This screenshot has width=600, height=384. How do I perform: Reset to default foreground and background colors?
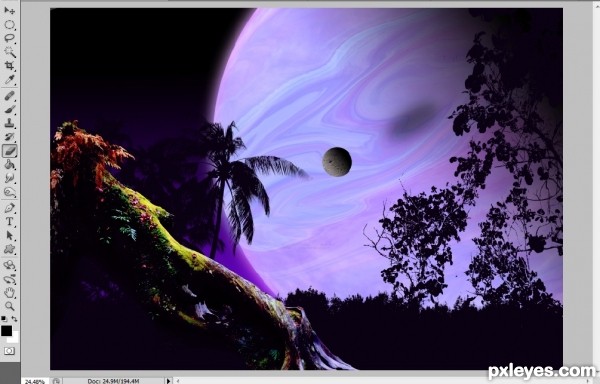(x=4, y=318)
